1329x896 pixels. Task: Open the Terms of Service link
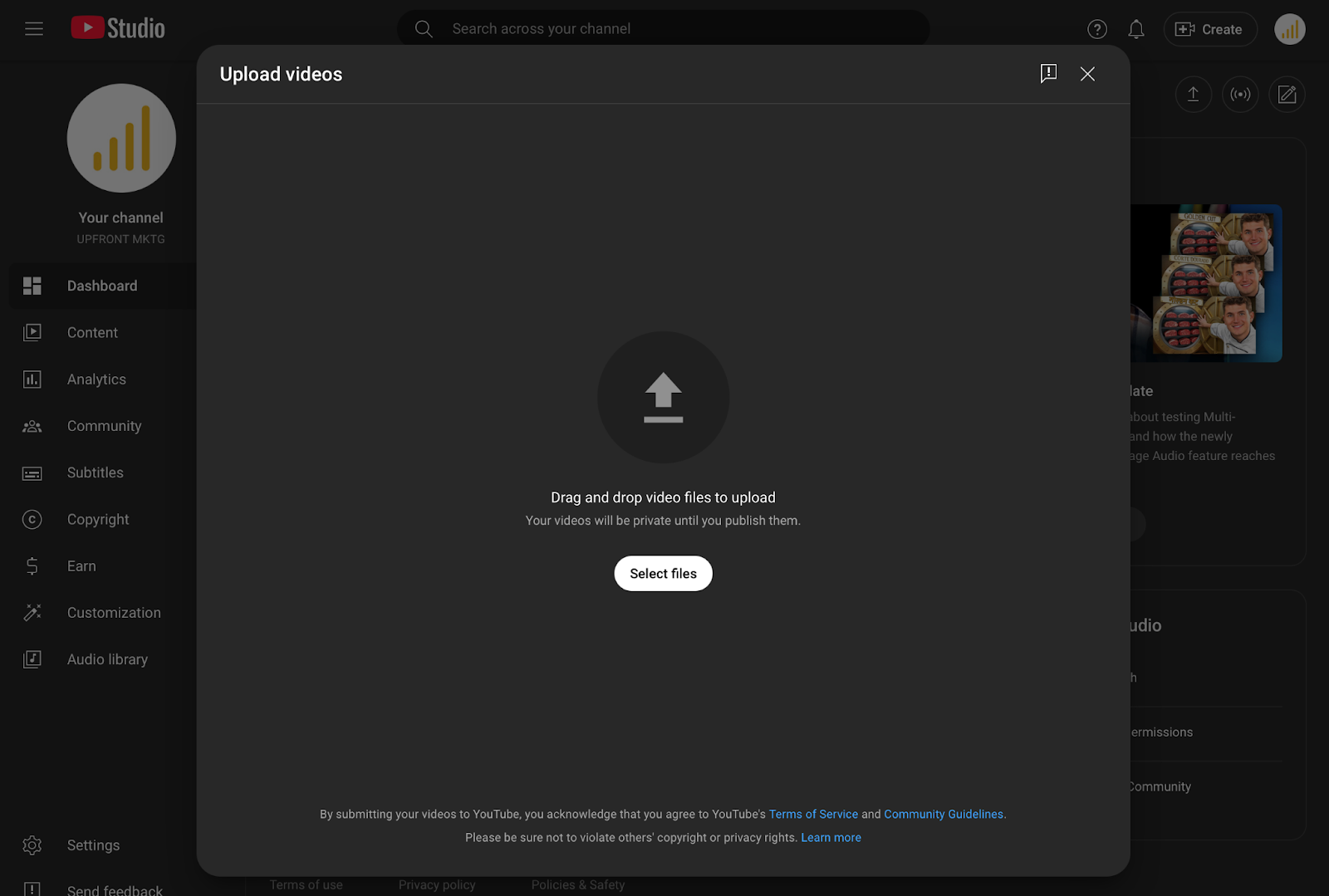point(813,815)
